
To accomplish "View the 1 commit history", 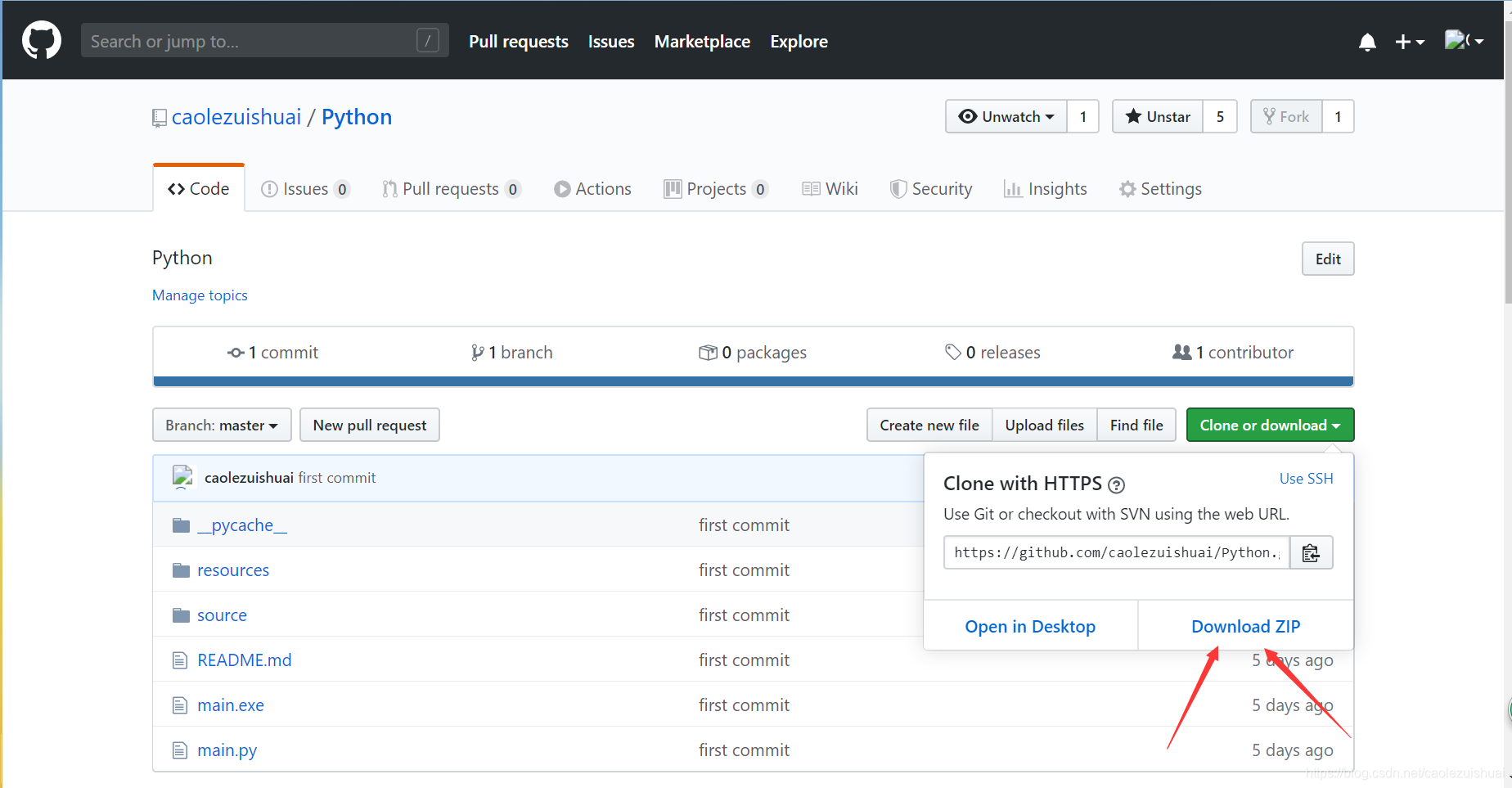I will coord(272,353).
